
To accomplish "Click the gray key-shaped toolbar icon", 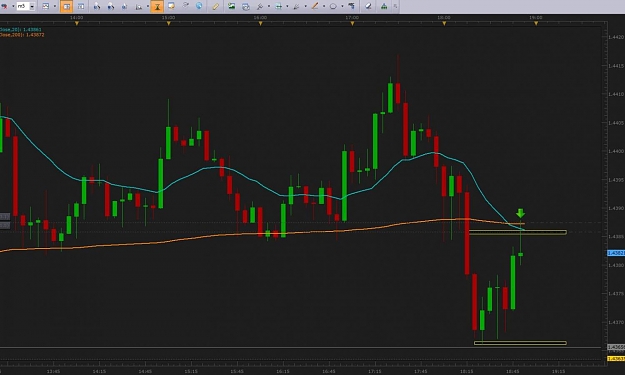I will pos(185,6).
